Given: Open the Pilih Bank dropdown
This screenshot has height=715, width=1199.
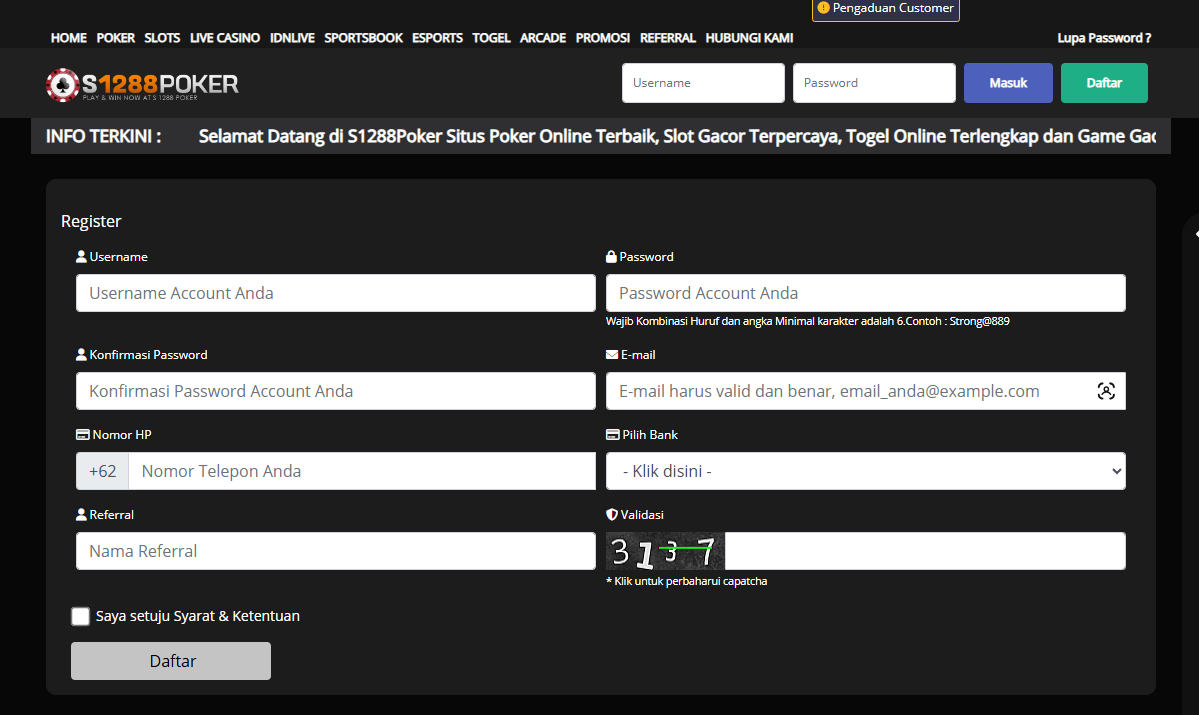Looking at the screenshot, I should pyautogui.click(x=866, y=471).
